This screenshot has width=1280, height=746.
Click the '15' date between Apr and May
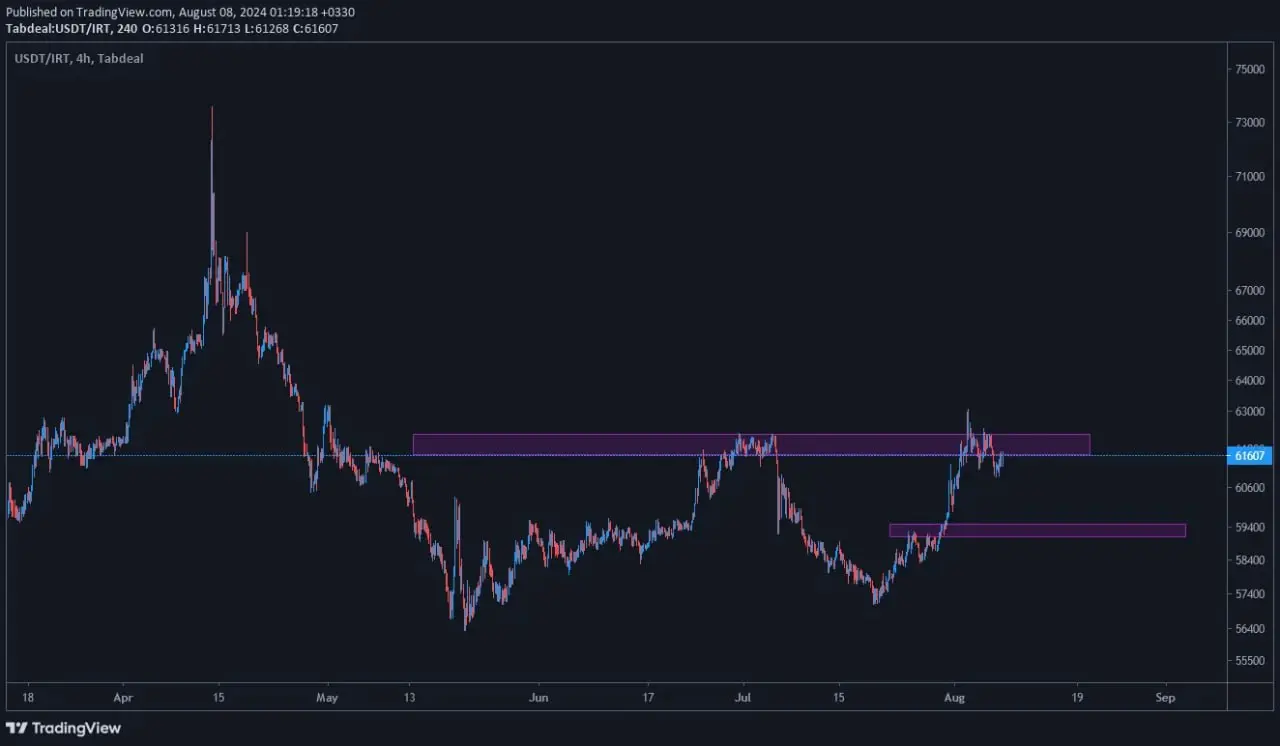click(218, 697)
